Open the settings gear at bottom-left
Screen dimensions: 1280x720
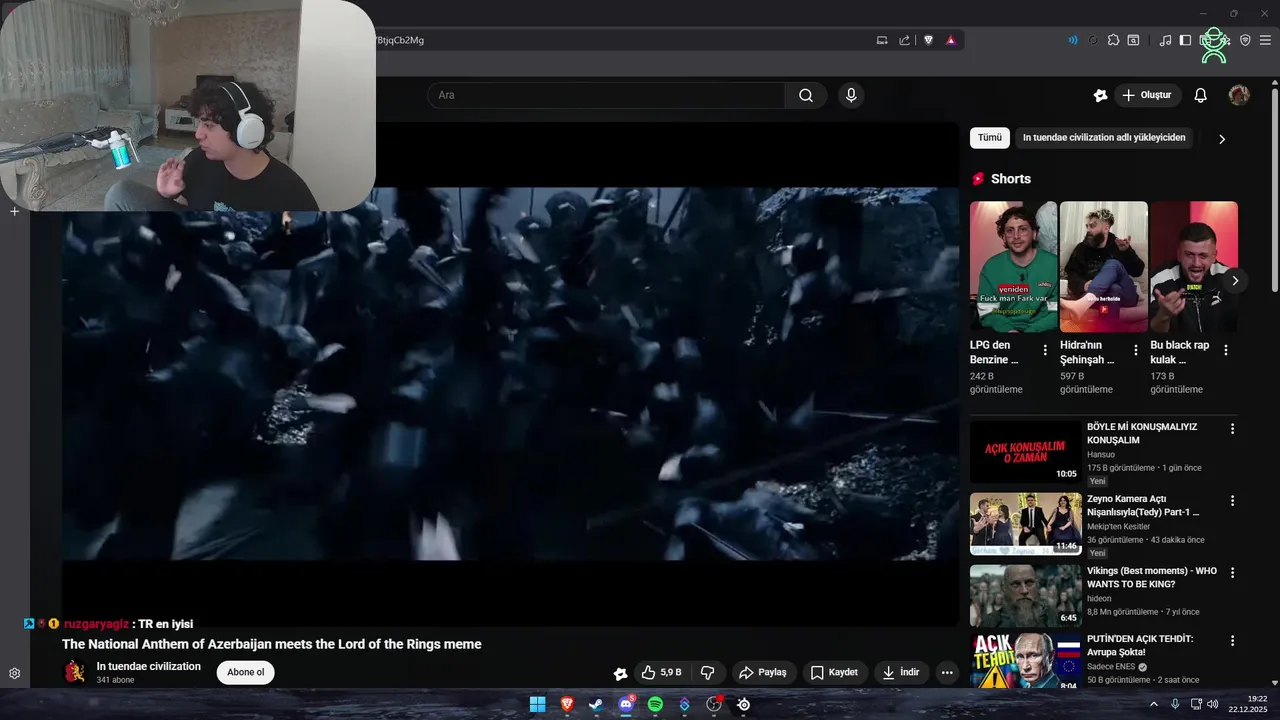(14, 673)
